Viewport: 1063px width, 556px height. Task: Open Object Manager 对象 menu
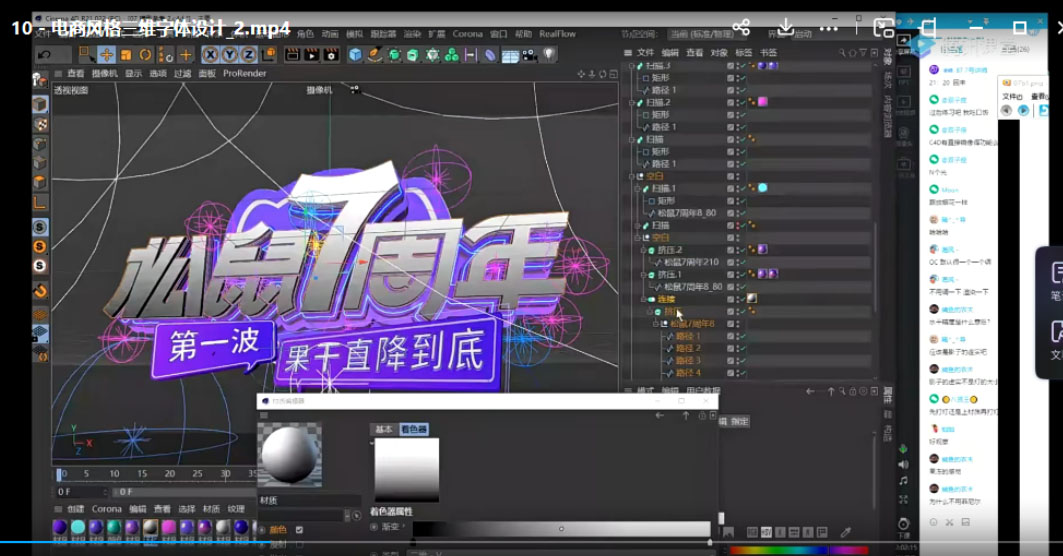719,52
